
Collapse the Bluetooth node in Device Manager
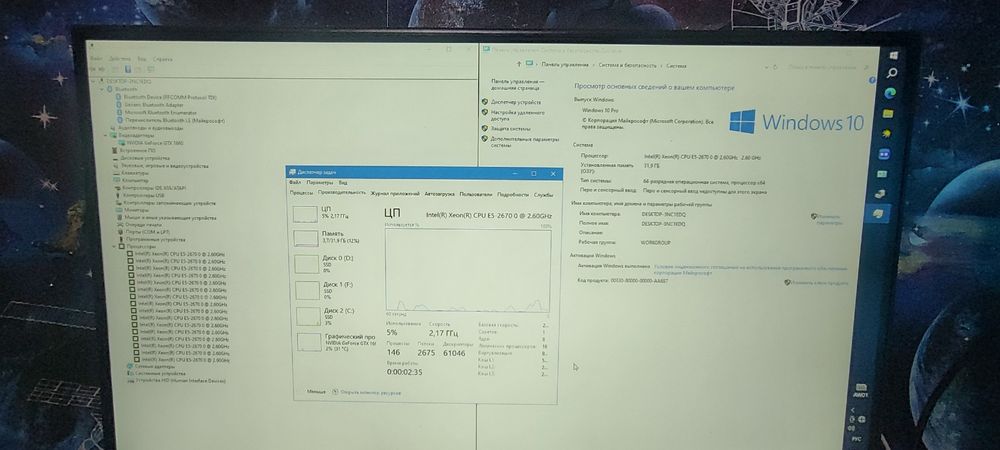click(101, 89)
